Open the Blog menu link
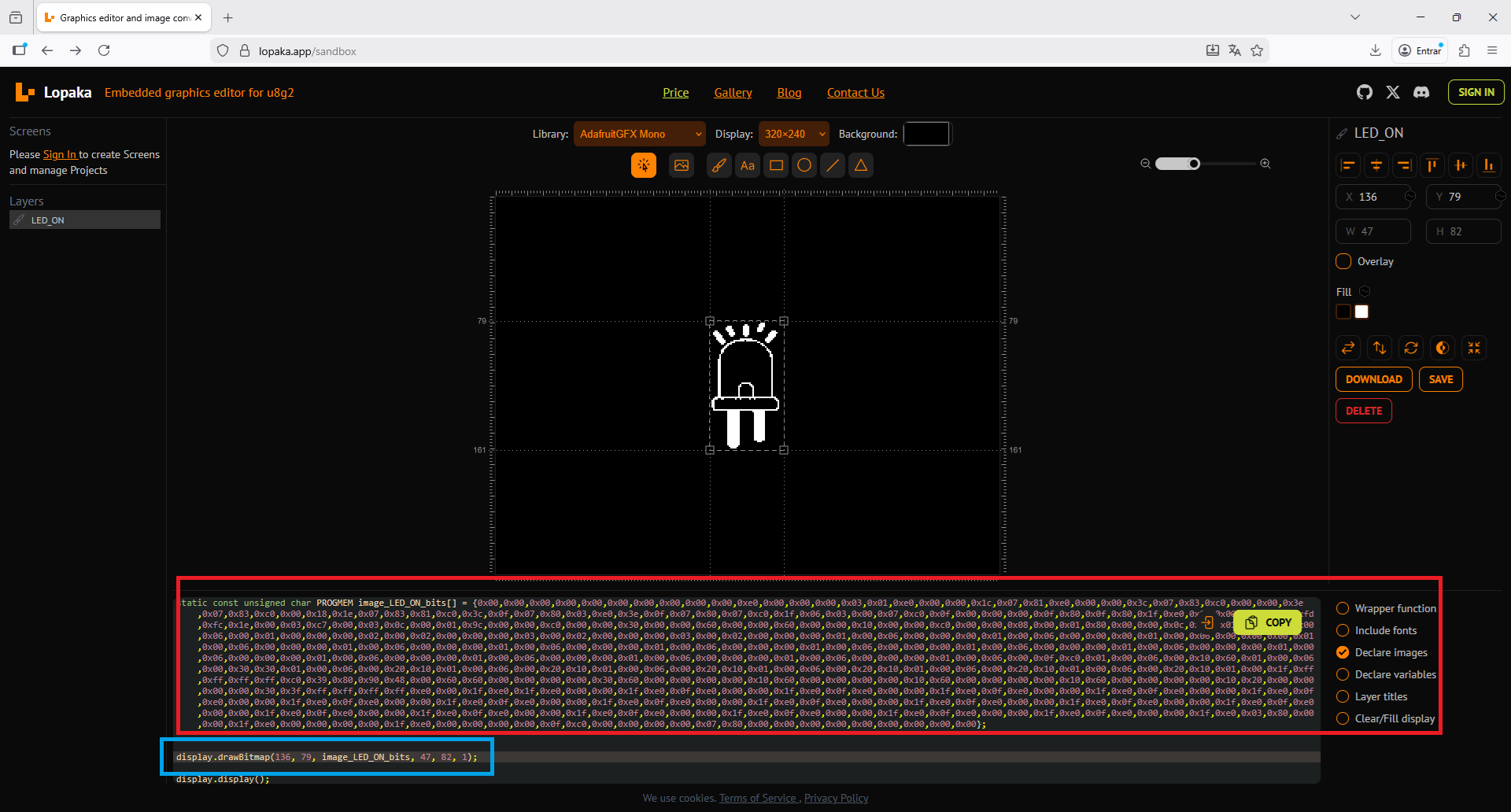 pyautogui.click(x=789, y=93)
